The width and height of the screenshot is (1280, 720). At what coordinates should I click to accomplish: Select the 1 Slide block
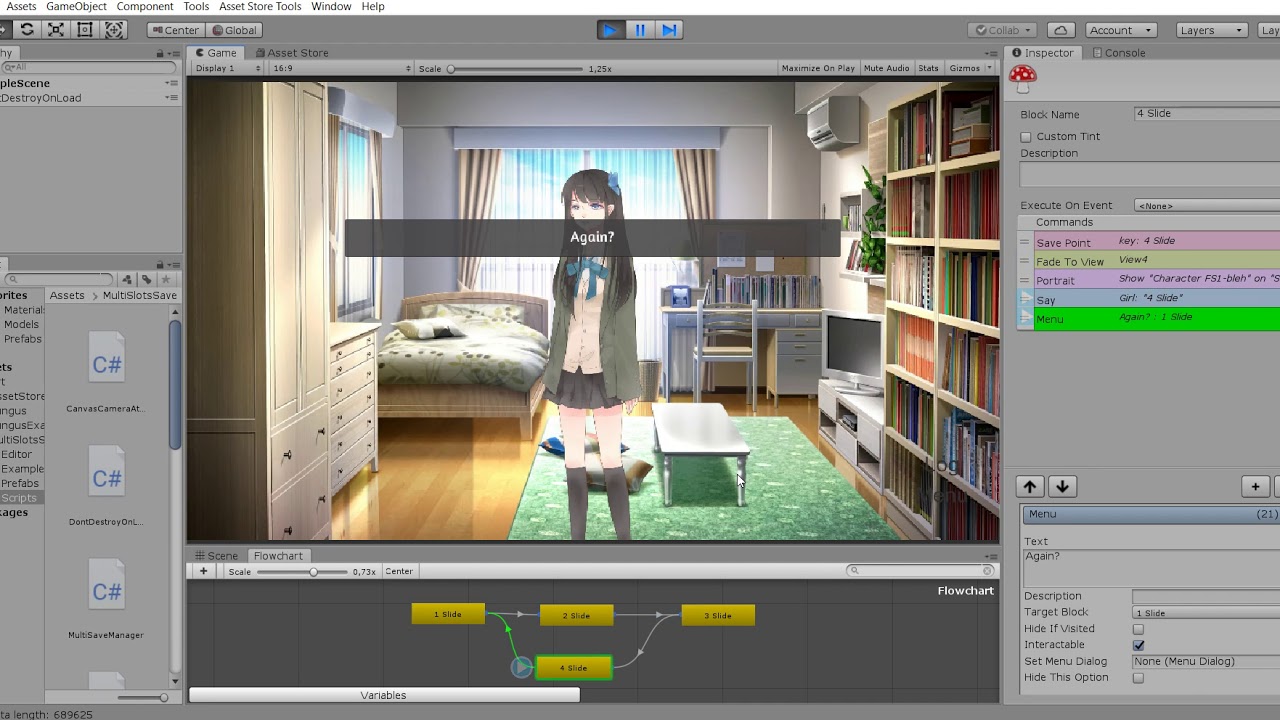click(x=448, y=614)
